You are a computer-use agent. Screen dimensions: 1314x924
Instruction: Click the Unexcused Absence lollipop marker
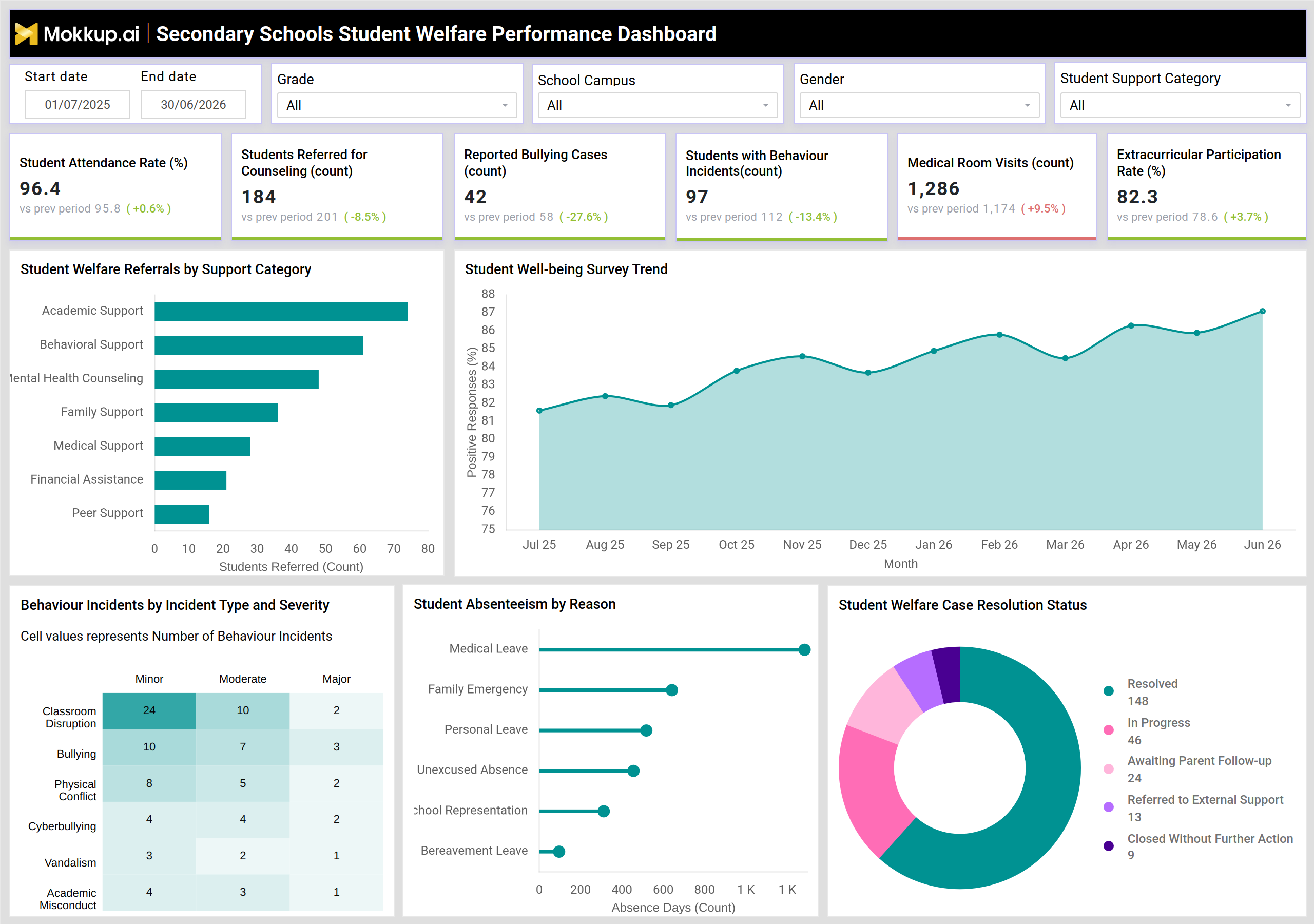click(633, 771)
